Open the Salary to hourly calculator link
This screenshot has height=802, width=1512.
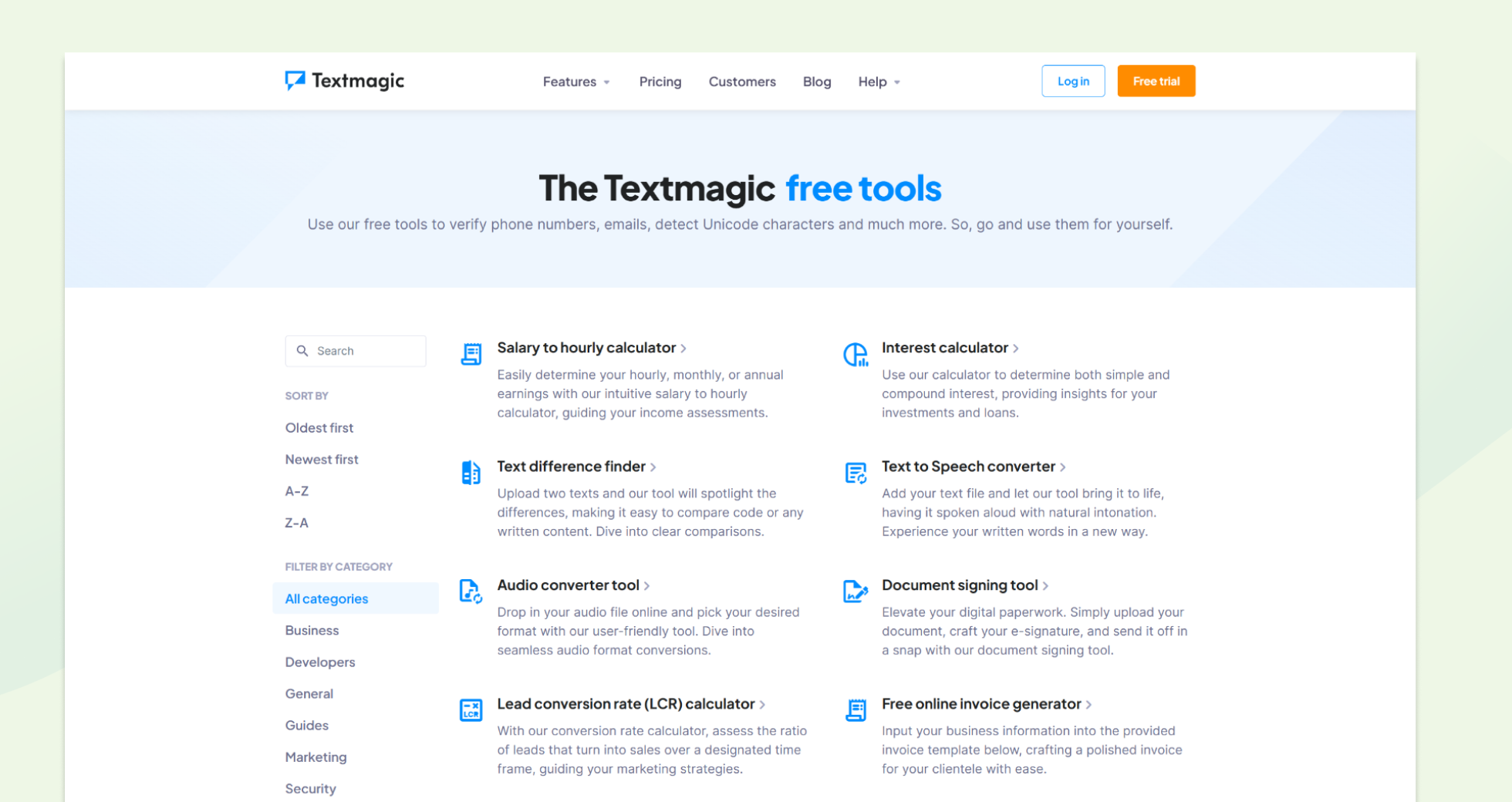click(x=592, y=348)
